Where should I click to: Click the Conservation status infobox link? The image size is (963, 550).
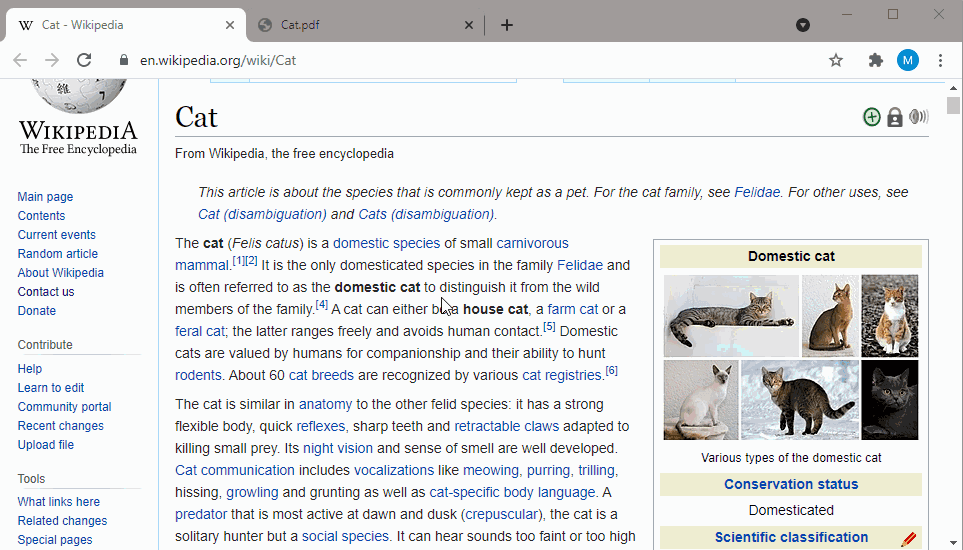791,484
